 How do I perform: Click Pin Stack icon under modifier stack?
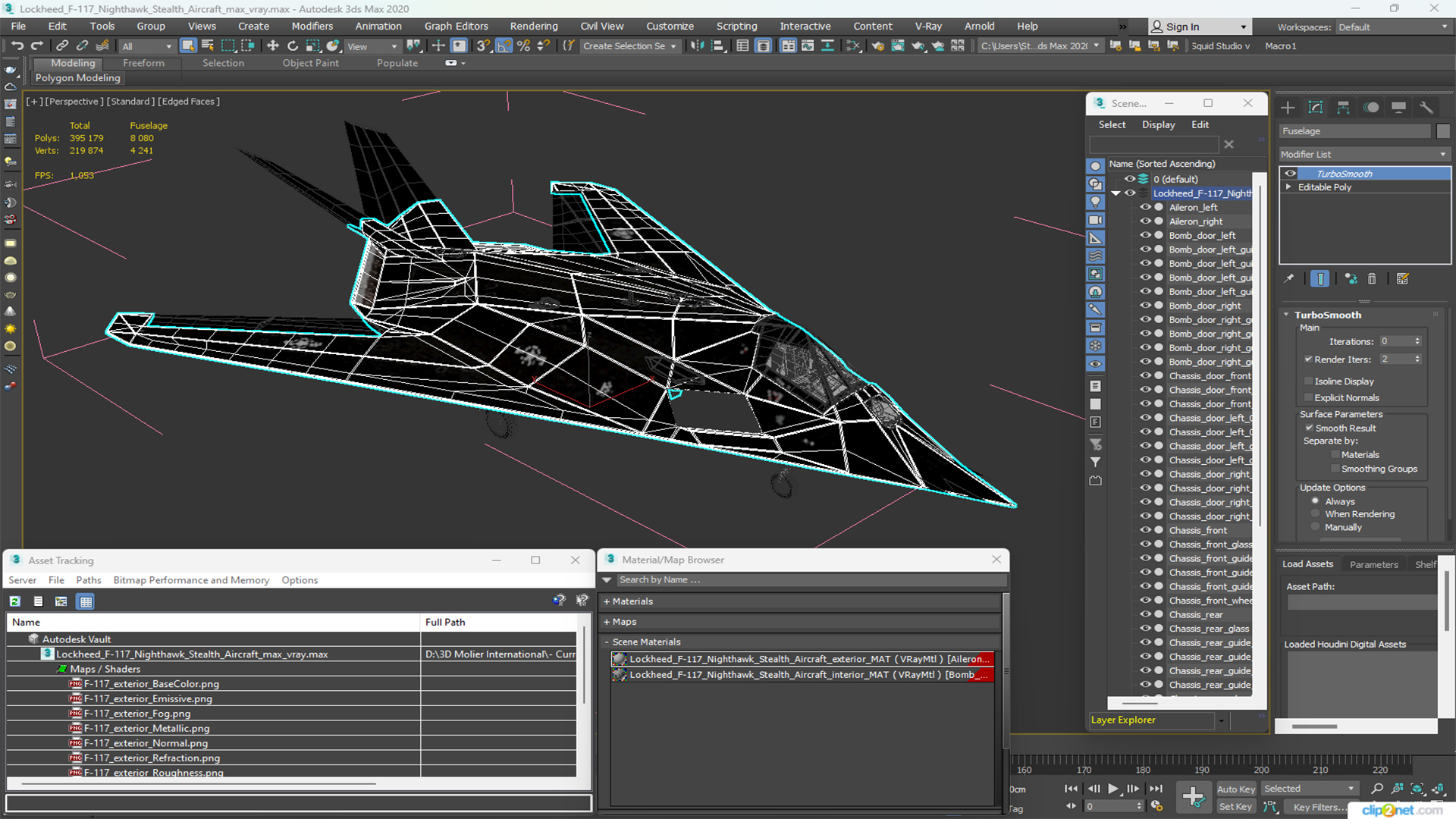point(1289,279)
